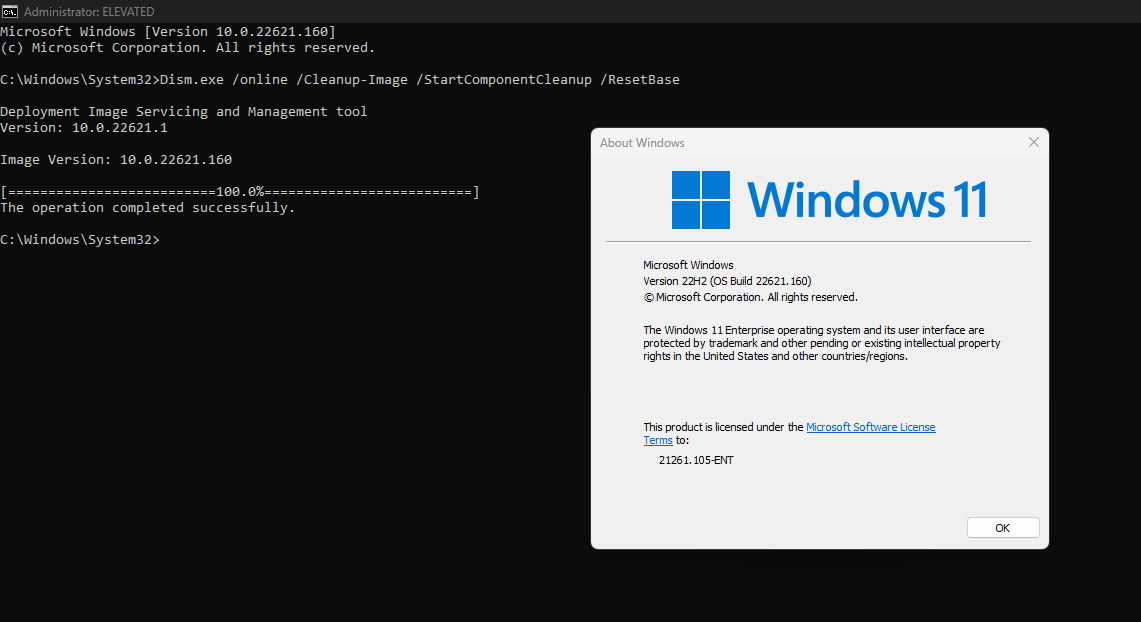Click the Windows 11 Enterprise trademark paragraph

[822, 343]
